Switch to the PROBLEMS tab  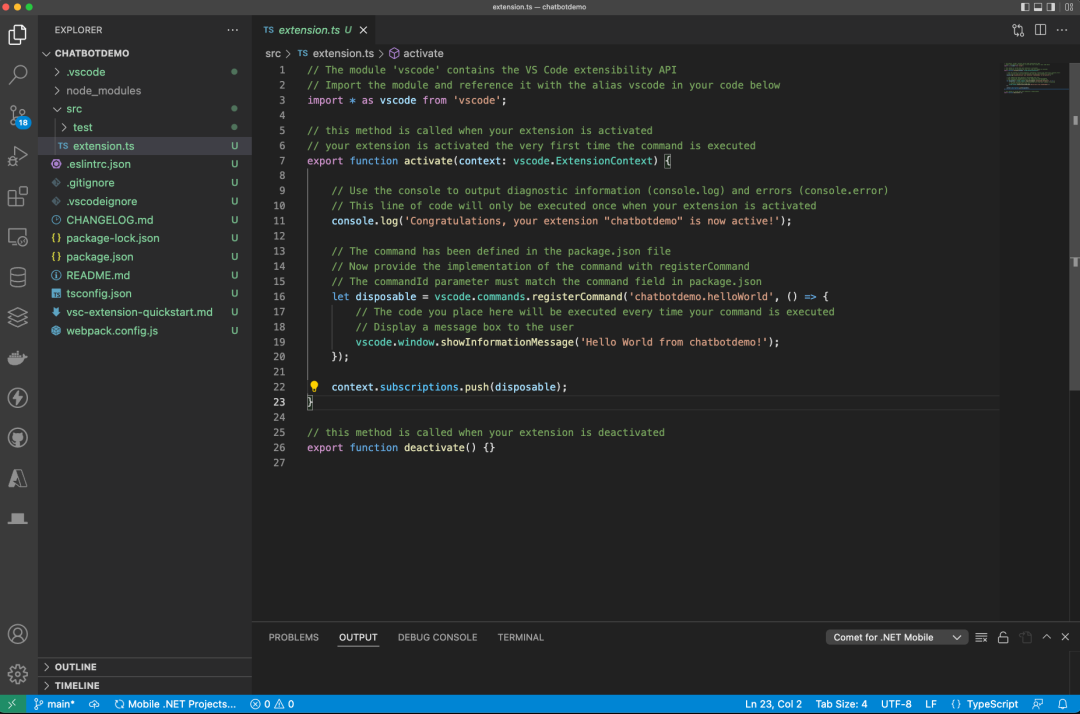click(293, 637)
